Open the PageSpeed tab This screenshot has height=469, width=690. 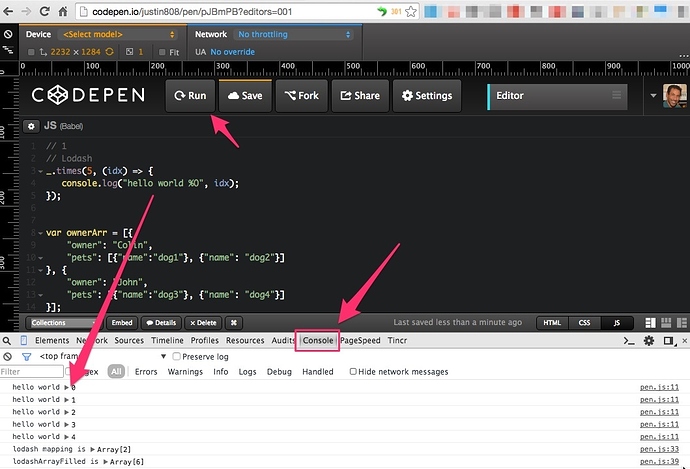[x=360, y=341]
